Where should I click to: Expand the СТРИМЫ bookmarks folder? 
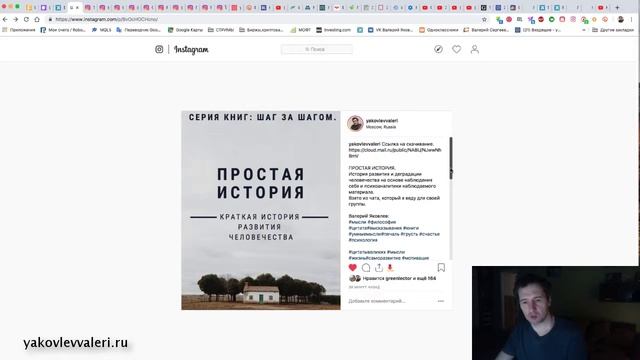[221, 30]
